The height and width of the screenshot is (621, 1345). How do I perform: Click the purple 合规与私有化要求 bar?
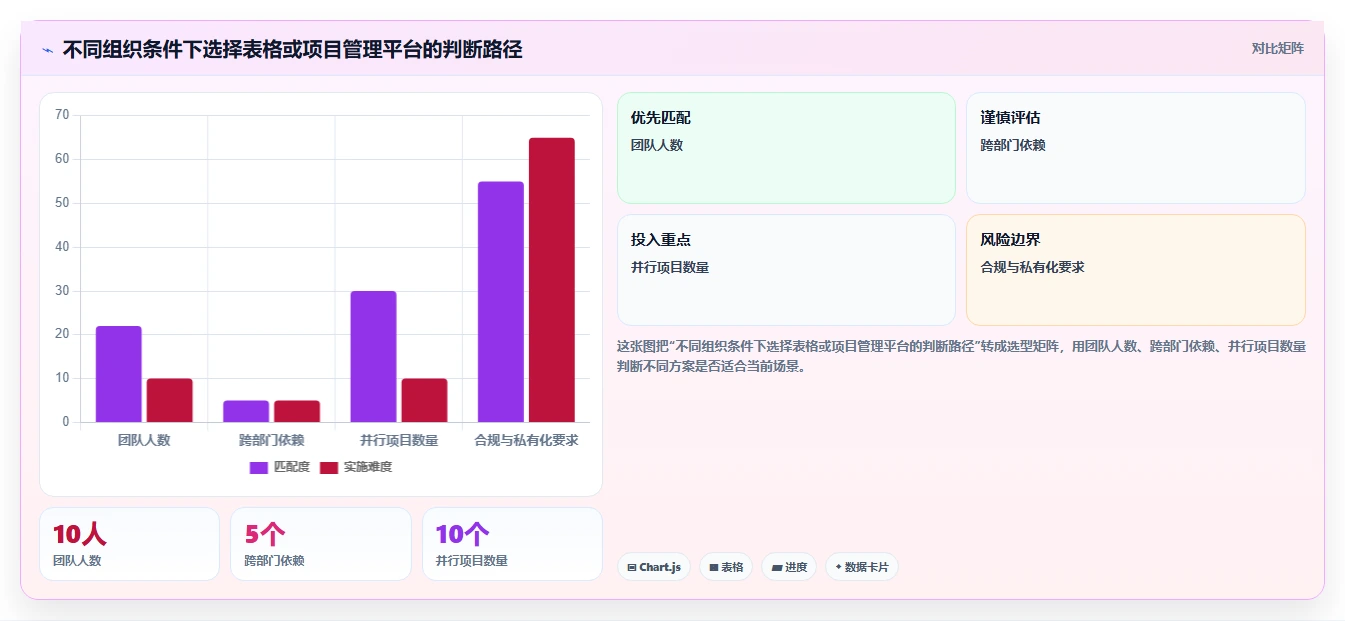point(501,302)
